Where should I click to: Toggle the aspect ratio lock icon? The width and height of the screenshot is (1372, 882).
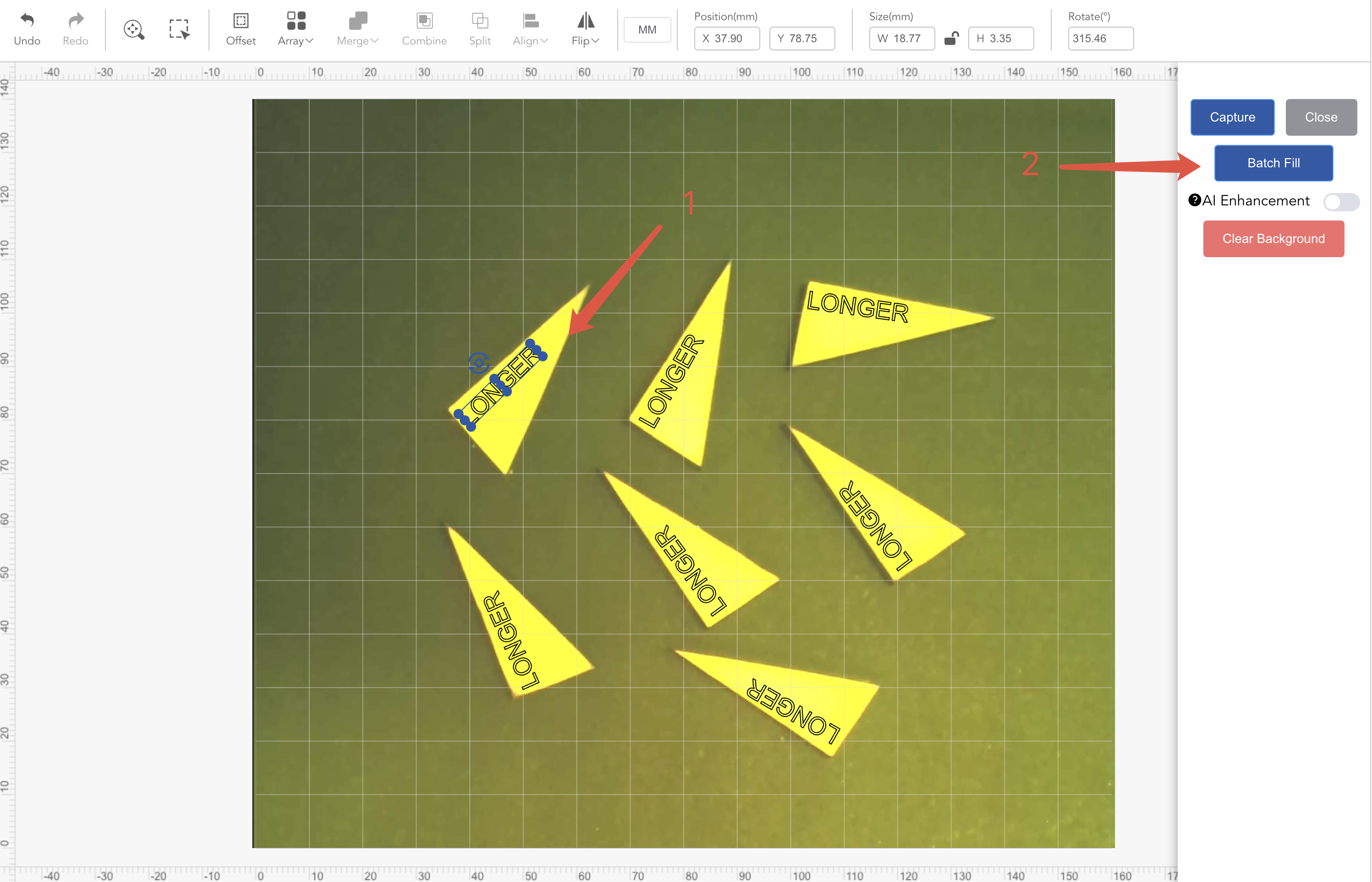[x=951, y=39]
